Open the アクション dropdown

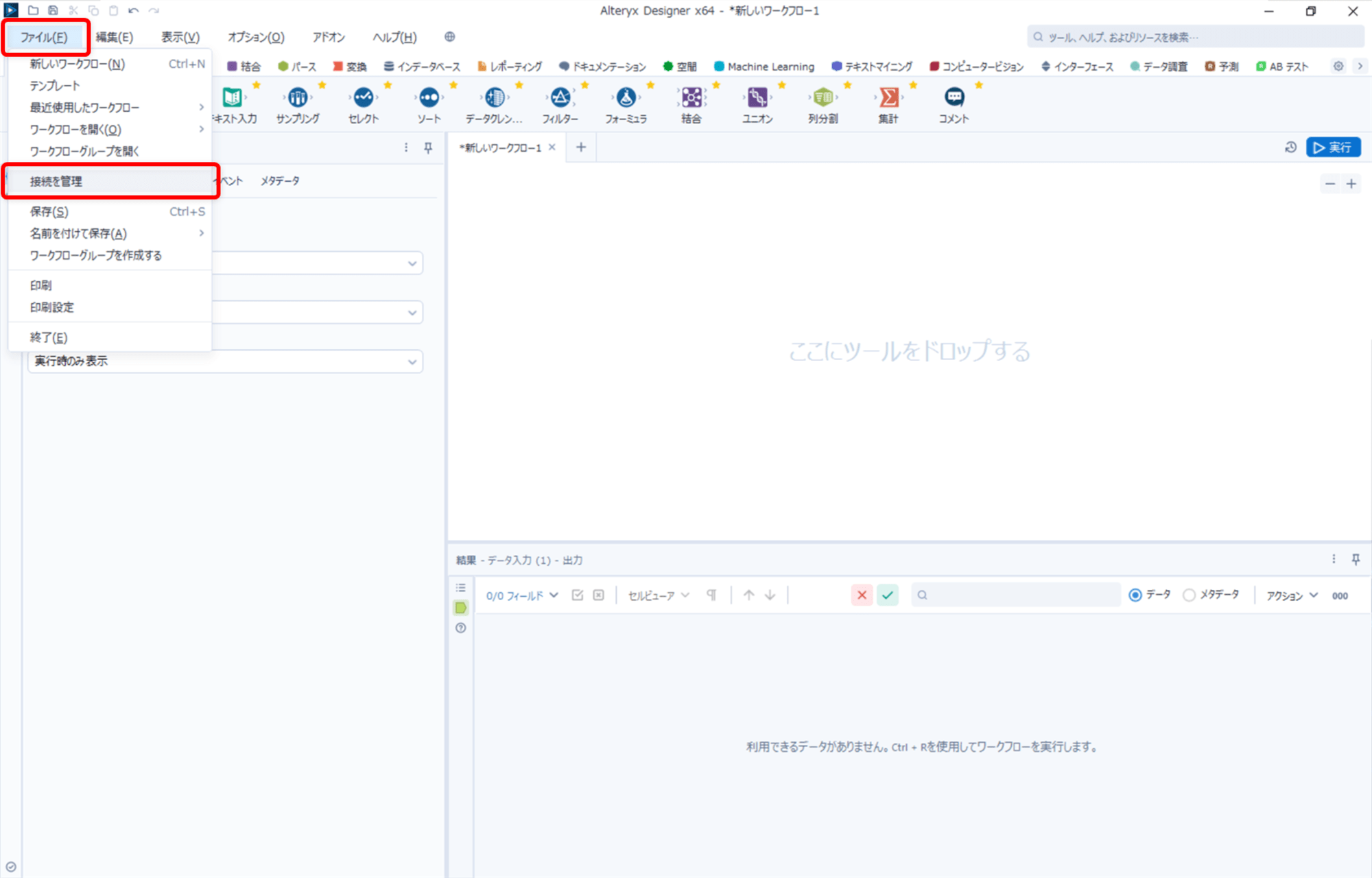(1292, 595)
